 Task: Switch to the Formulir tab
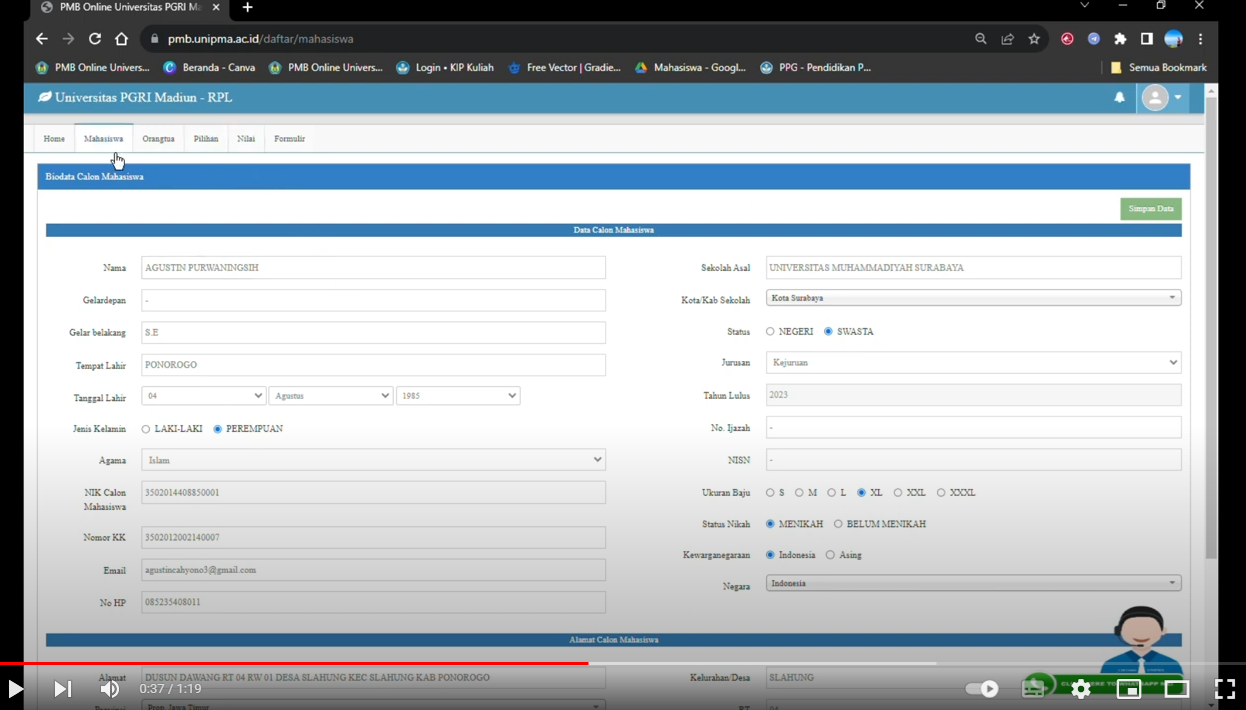(x=290, y=139)
